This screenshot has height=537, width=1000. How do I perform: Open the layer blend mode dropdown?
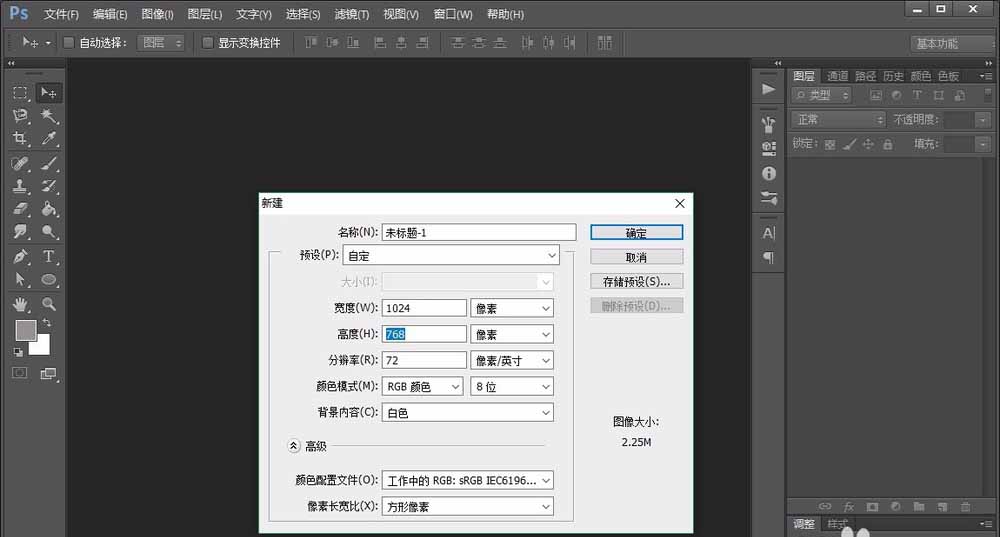(x=839, y=119)
